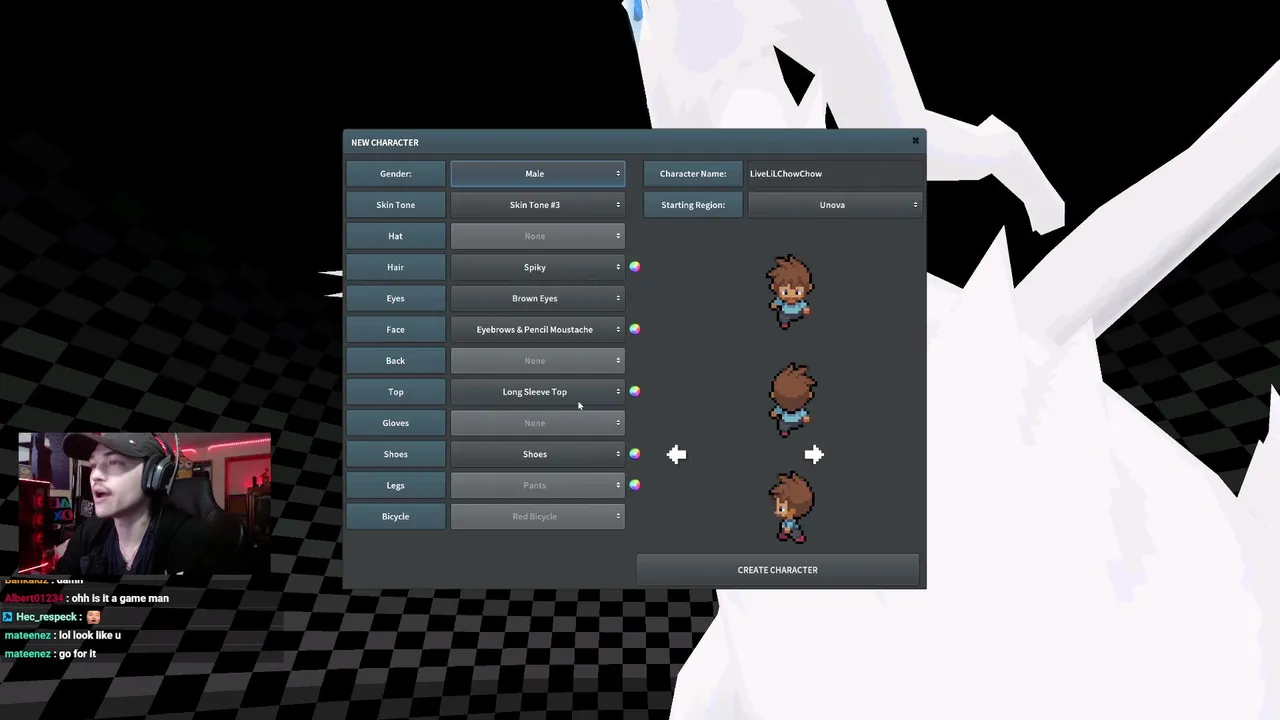Open the Hair color picker wheel
The height and width of the screenshot is (720, 1280).
tap(634, 267)
